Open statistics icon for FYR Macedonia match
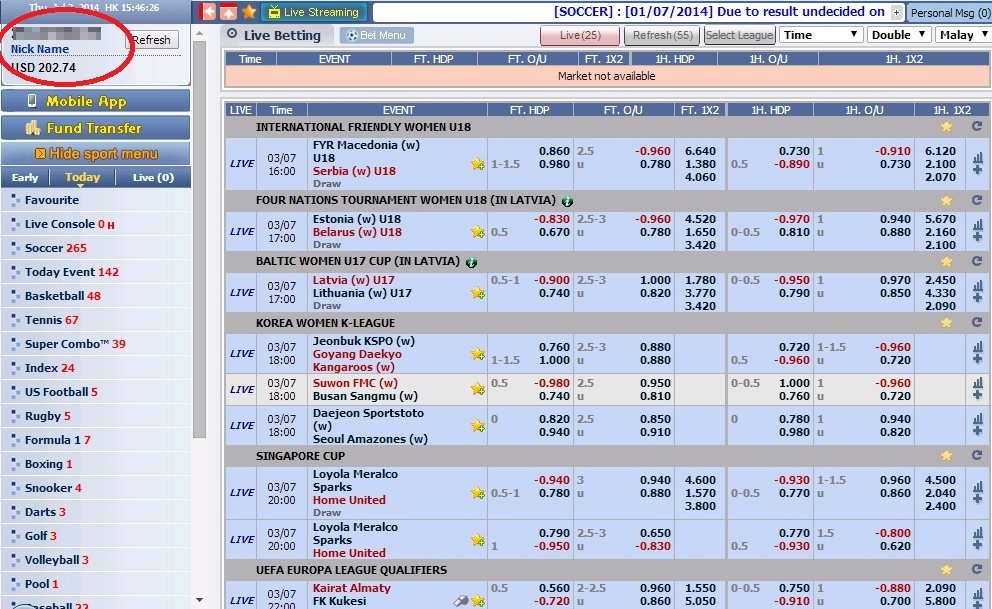This screenshot has width=992, height=609. click(x=977, y=158)
